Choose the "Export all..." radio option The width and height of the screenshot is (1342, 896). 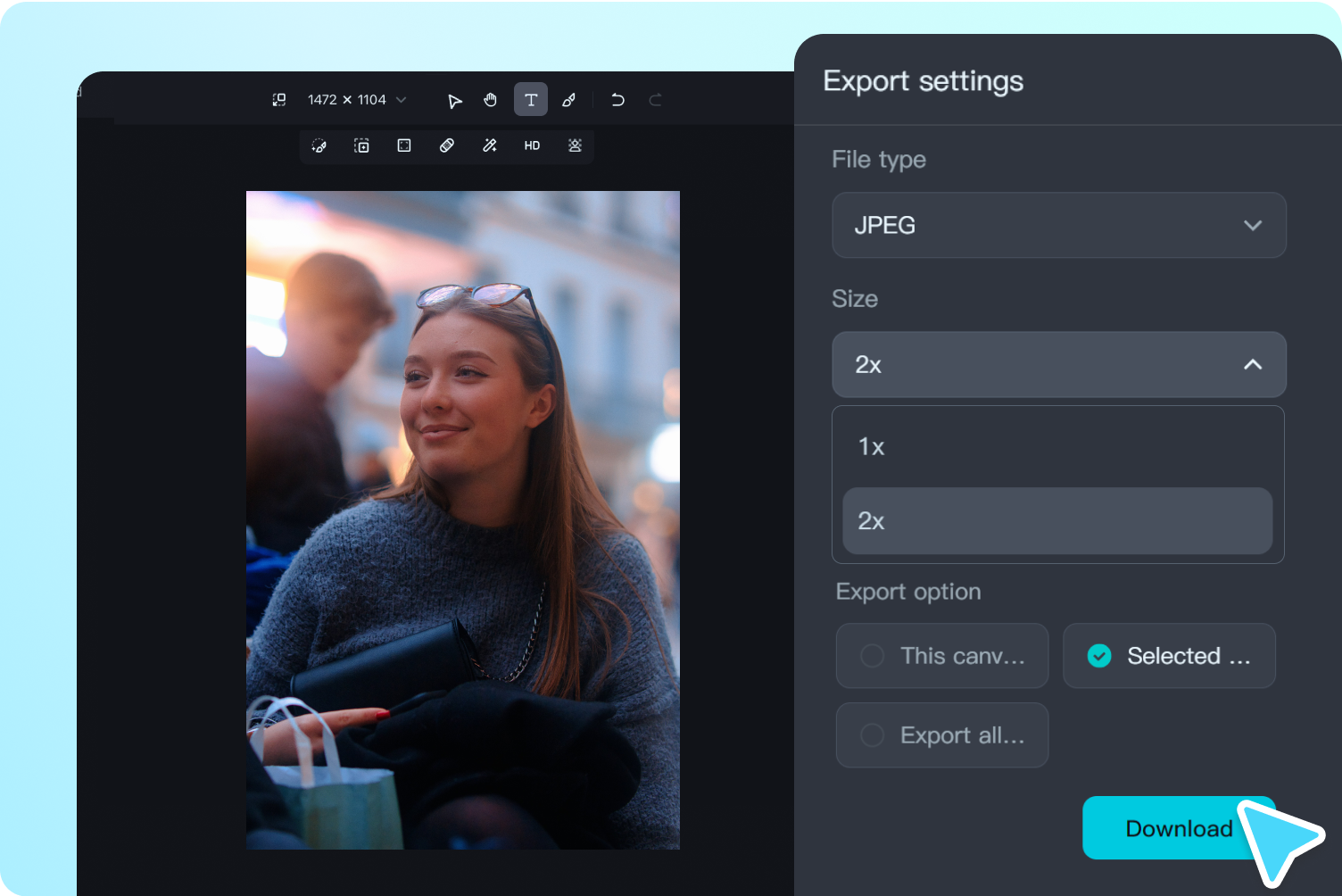pos(941,735)
